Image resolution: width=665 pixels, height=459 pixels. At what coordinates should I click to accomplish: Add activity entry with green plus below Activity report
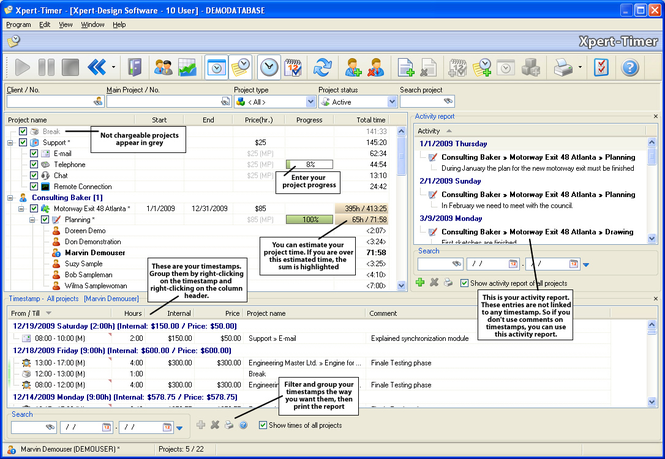tap(420, 282)
